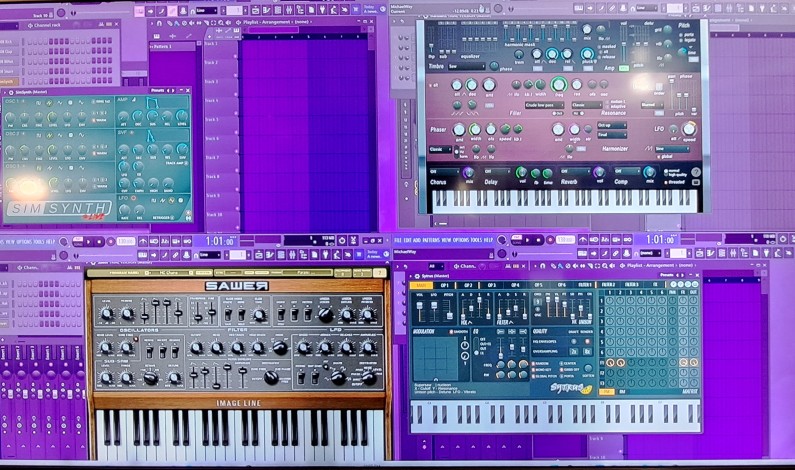Click the question mark button on Sawer
Viewport: 795px width, 470px height.
(x=379, y=273)
